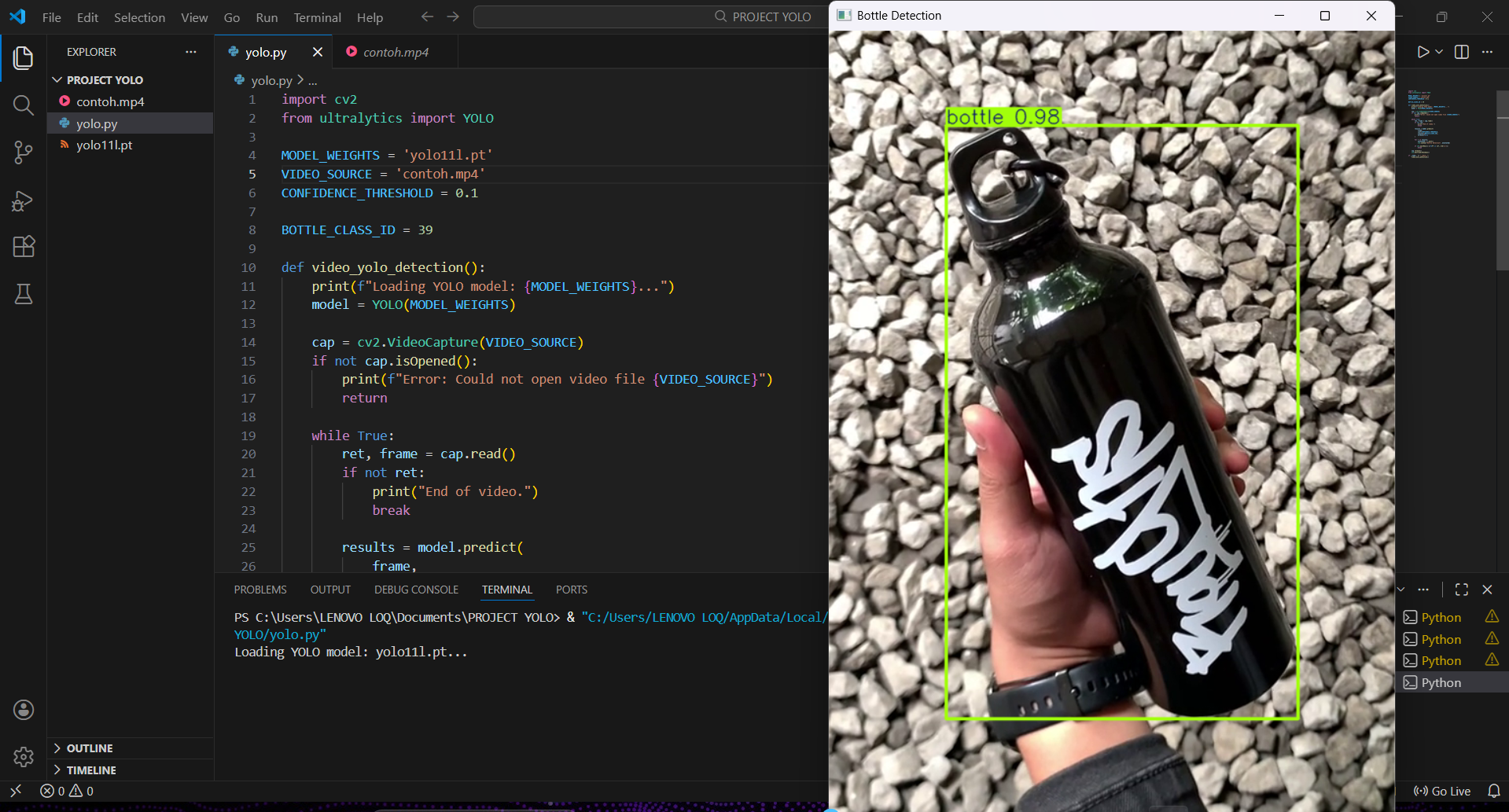Expand the TIMELINE section
The width and height of the screenshot is (1509, 812).
91,770
